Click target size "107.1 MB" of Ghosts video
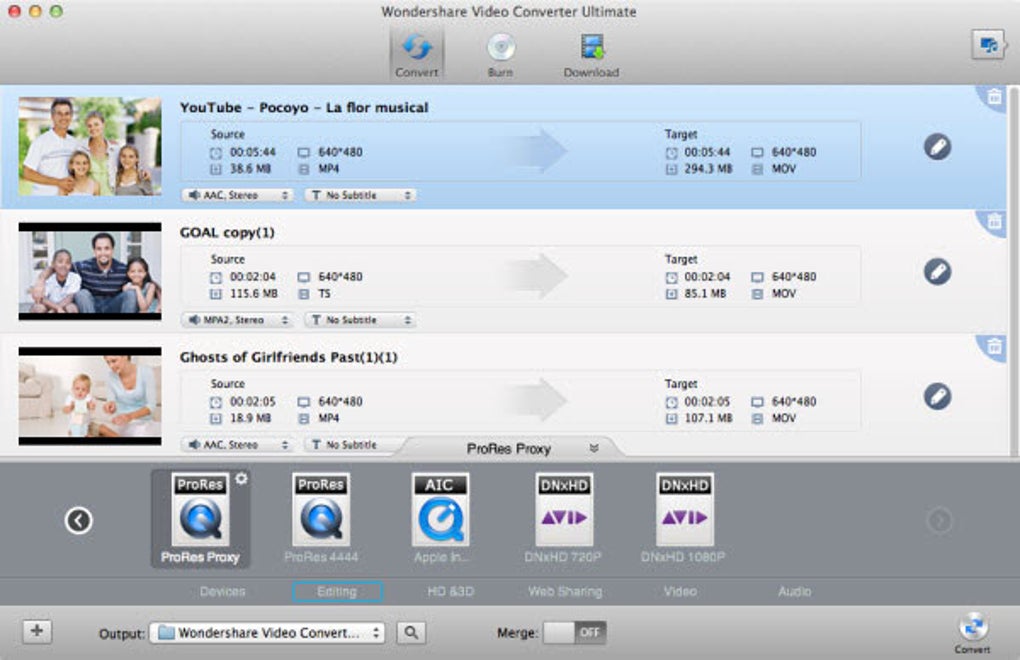Viewport: 1020px width, 660px height. (x=708, y=418)
